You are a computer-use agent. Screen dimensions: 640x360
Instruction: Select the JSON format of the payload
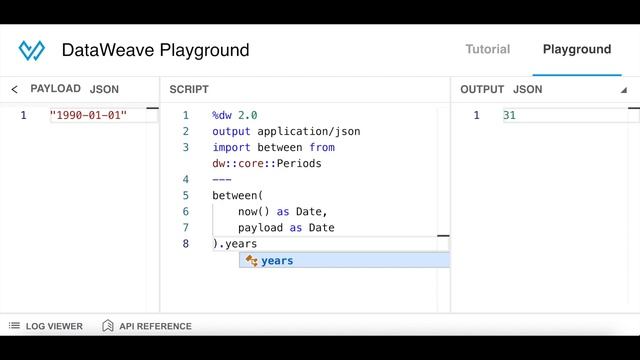(x=104, y=89)
